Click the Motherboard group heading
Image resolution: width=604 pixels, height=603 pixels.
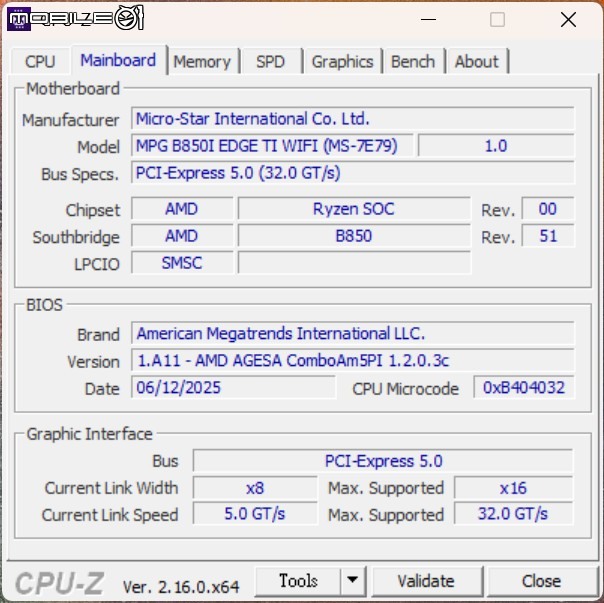73,89
